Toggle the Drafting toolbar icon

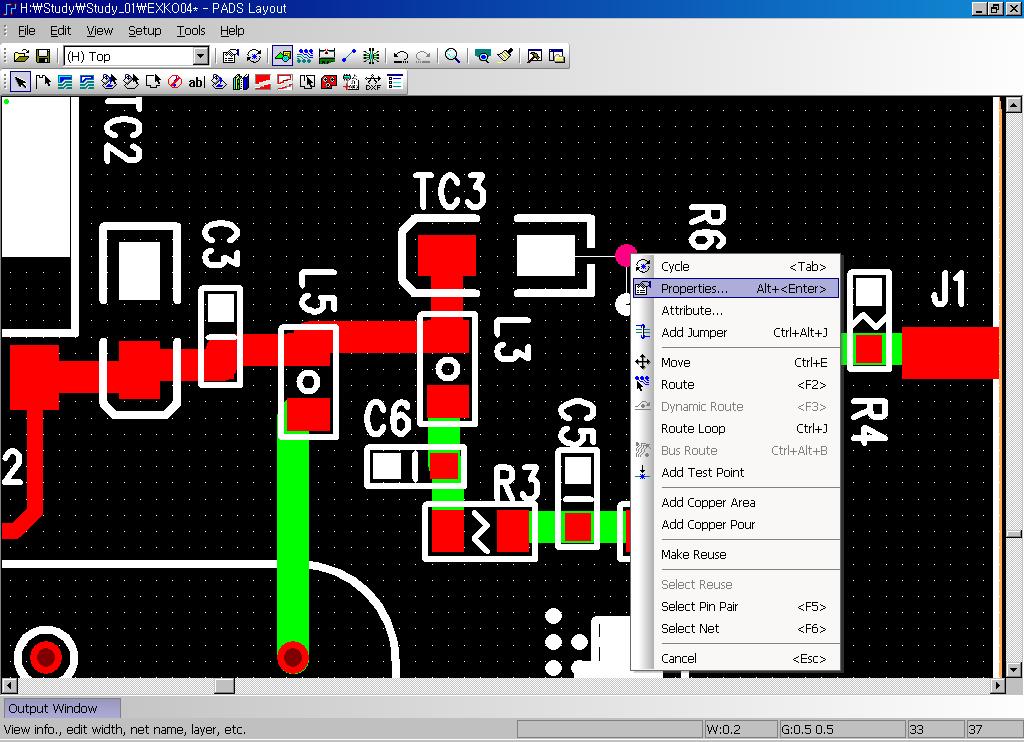click(x=282, y=56)
